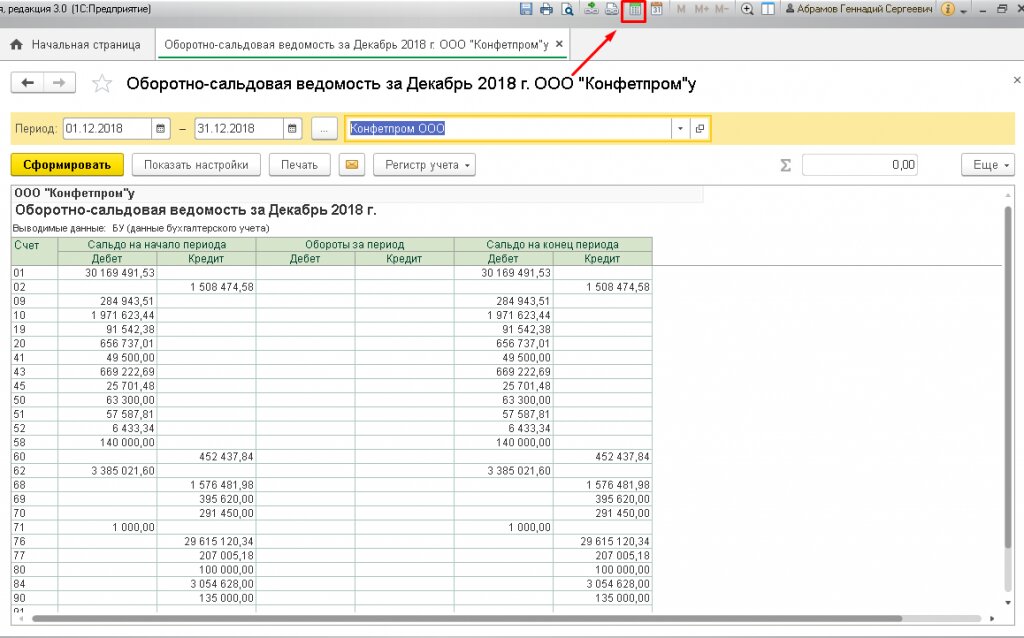The width and height of the screenshot is (1024, 638).
Task: Click the M+ memory add button
Action: [x=701, y=9]
